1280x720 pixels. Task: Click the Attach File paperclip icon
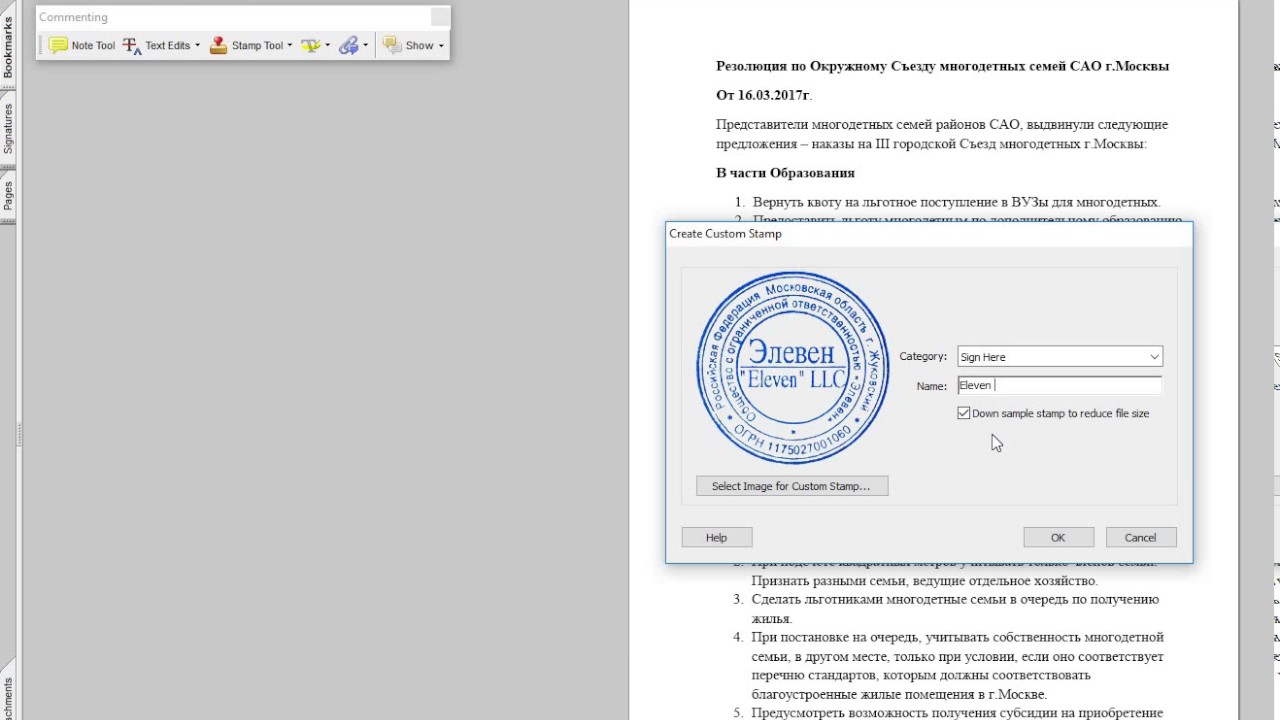pos(348,45)
